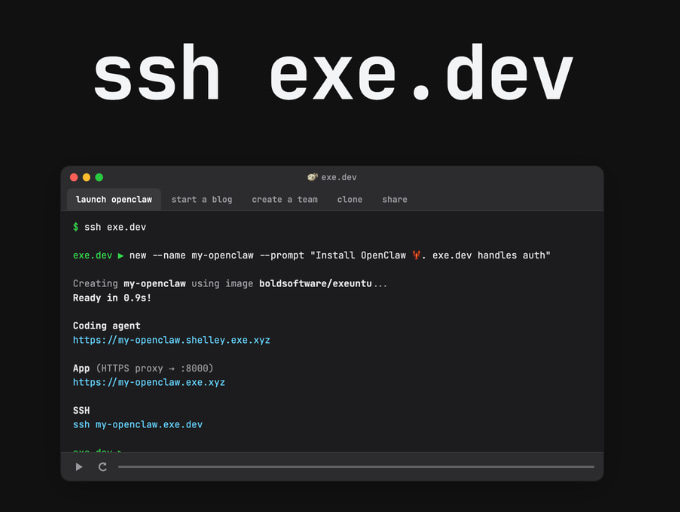Open the my-openclaw.shelley.exe.xyz coding agent link

[x=171, y=340]
